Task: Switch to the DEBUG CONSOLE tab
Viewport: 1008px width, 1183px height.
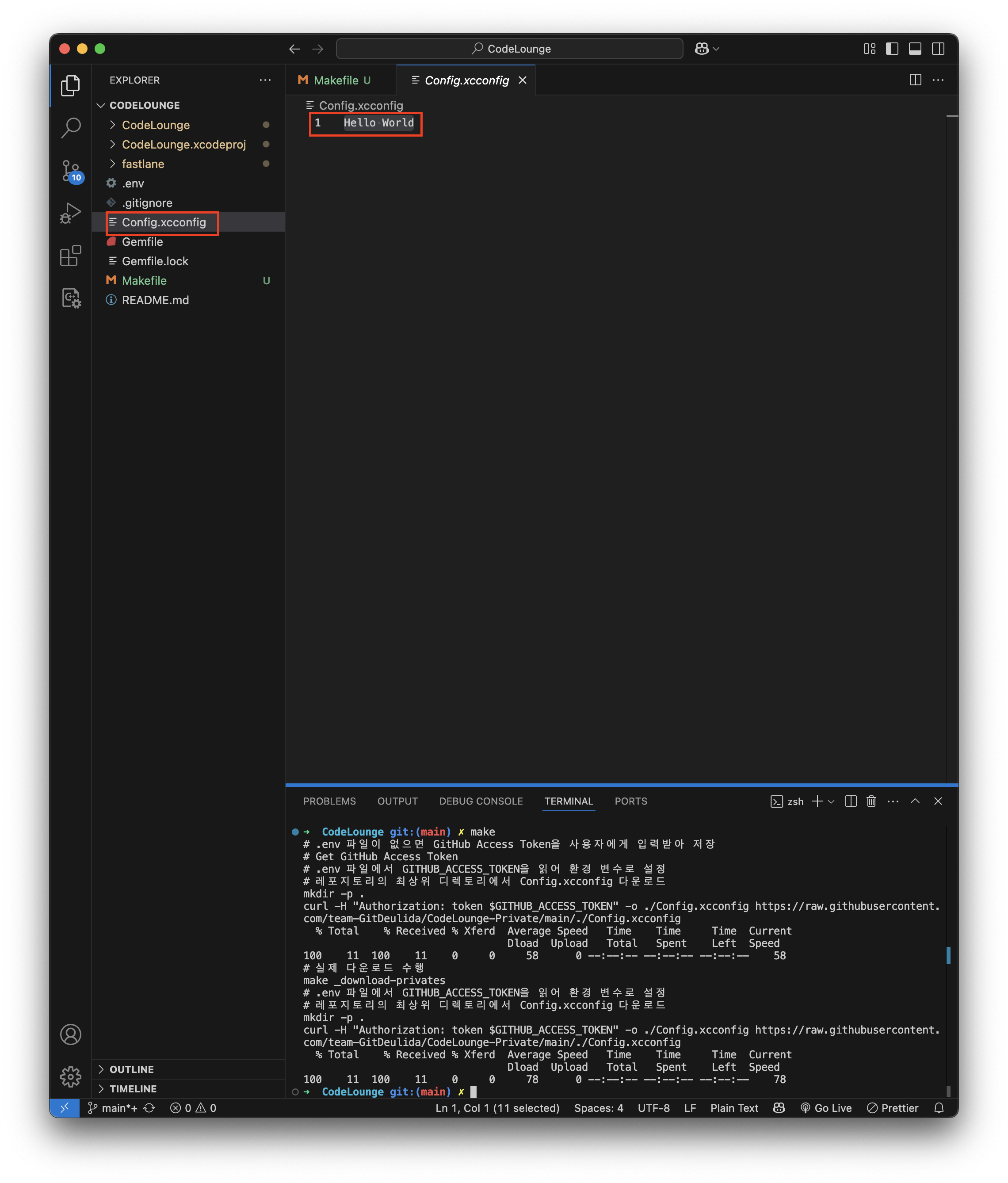Action: (481, 801)
